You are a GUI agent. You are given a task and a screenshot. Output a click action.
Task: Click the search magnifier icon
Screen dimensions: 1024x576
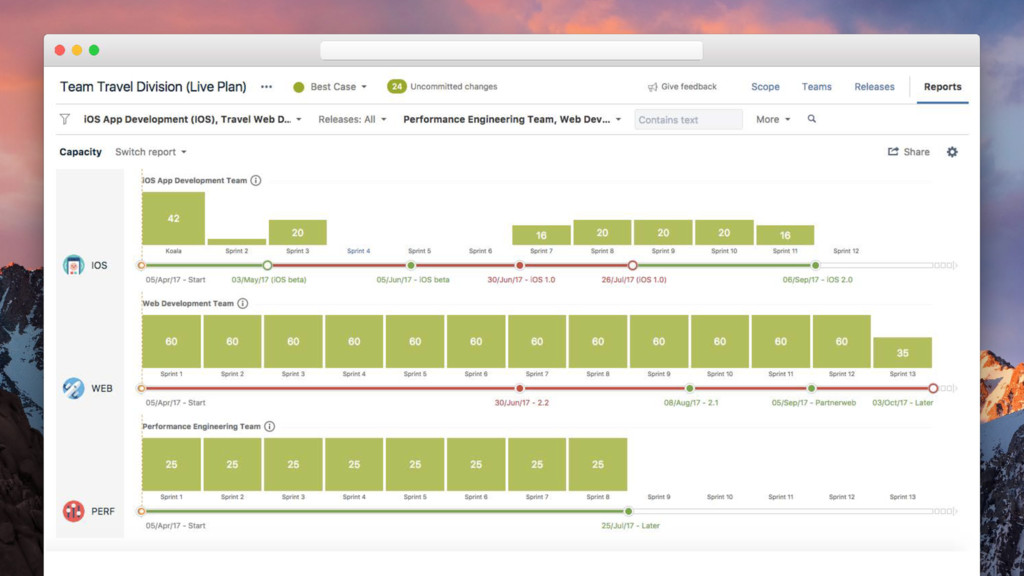pyautogui.click(x=812, y=119)
